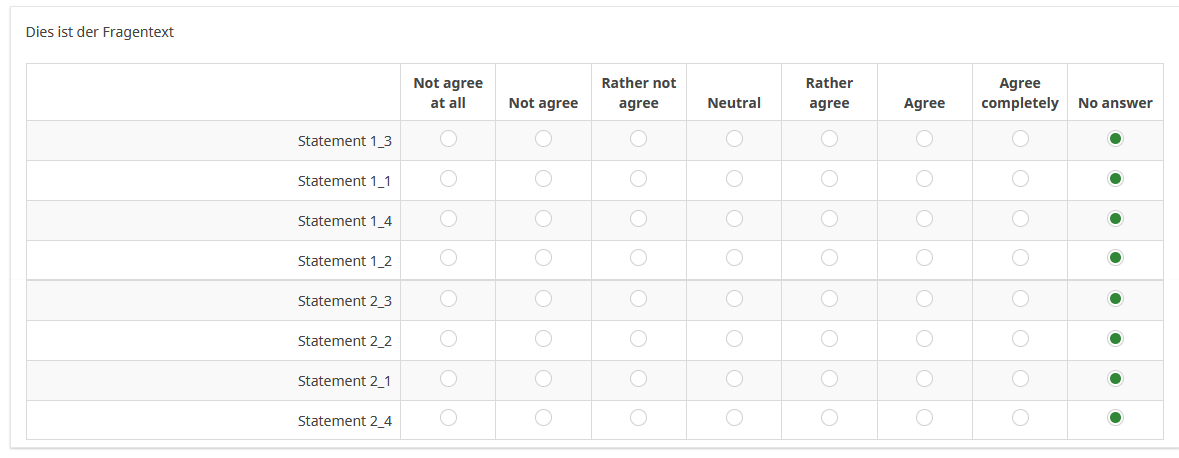The image size is (1179, 458).
Task: Choose 'Not agree at all' for Statement 2_2
Action: [x=448, y=339]
